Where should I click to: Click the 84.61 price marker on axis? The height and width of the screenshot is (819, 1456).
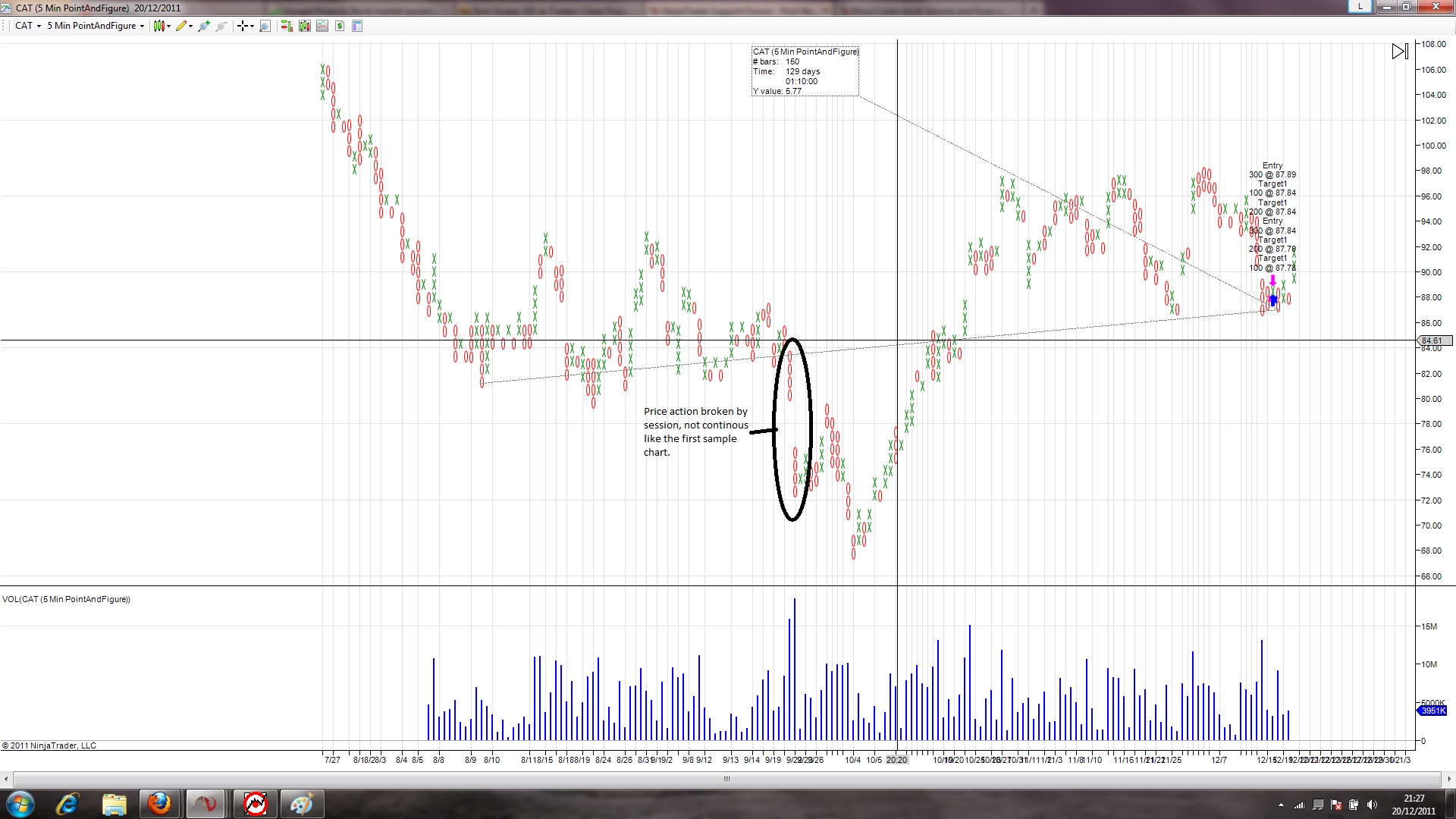(1432, 340)
